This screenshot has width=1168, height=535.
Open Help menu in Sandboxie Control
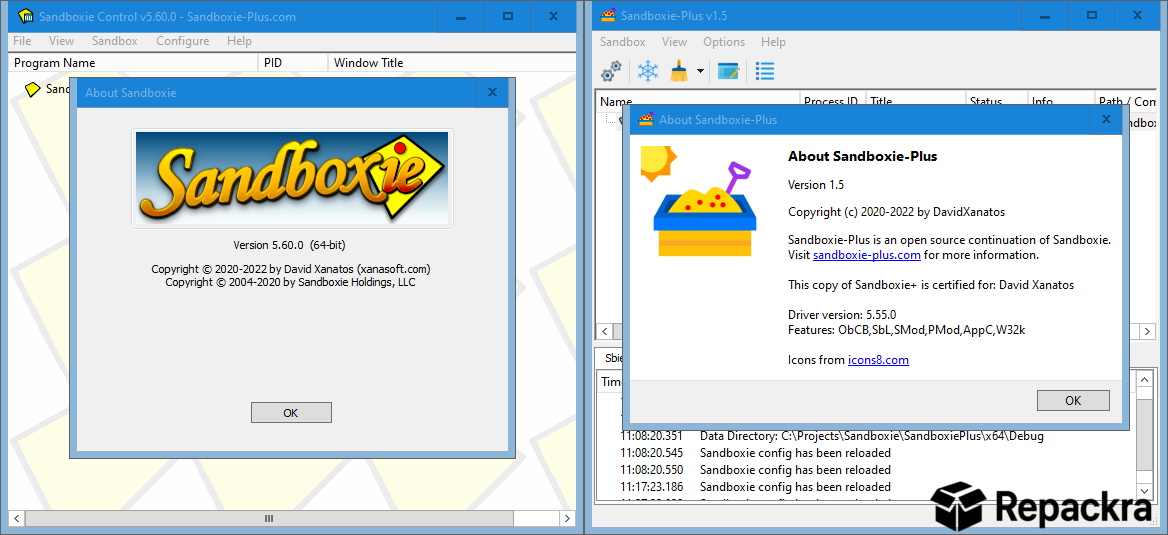(239, 41)
